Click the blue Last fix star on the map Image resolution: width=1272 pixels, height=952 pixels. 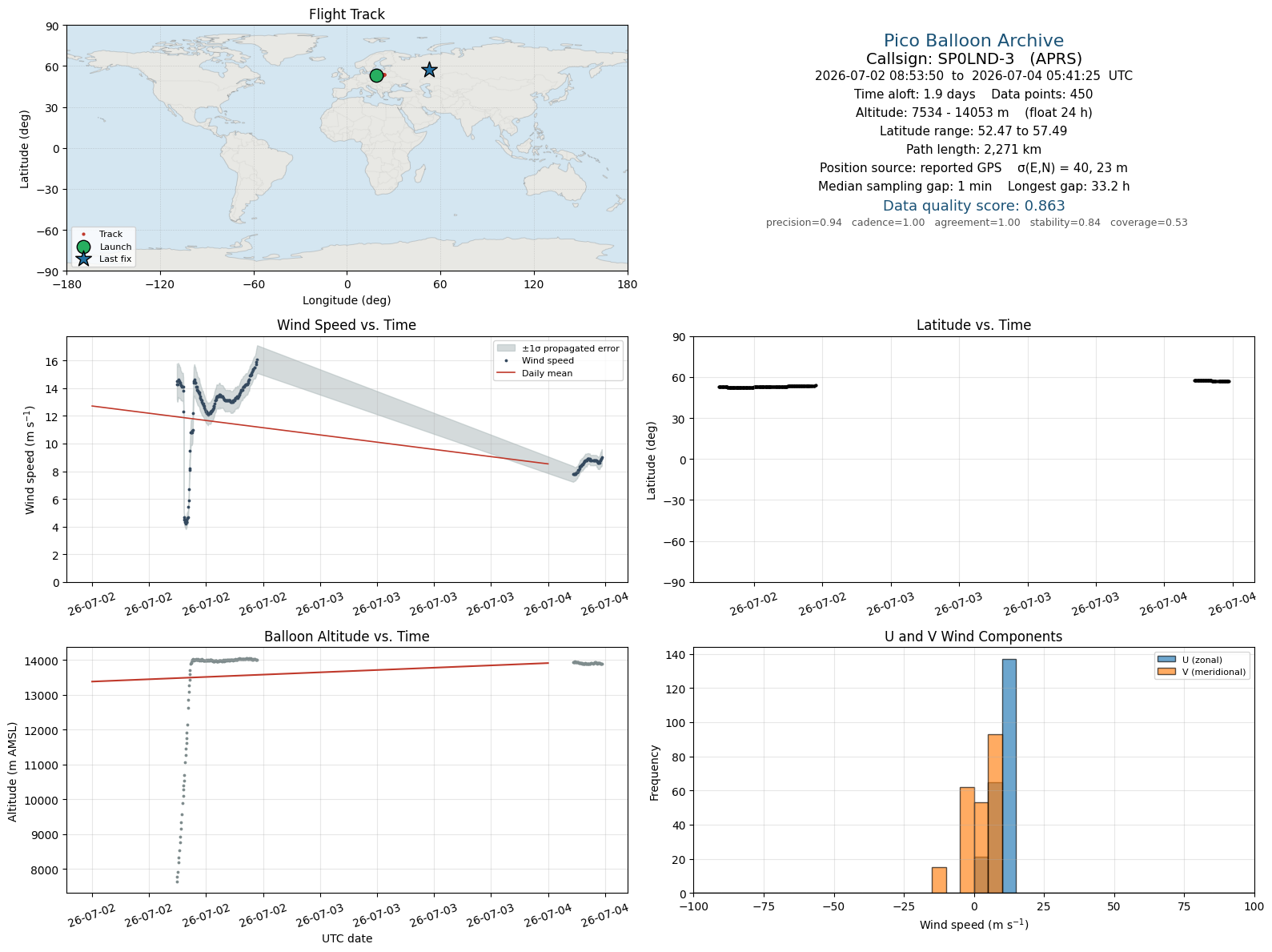pos(429,70)
